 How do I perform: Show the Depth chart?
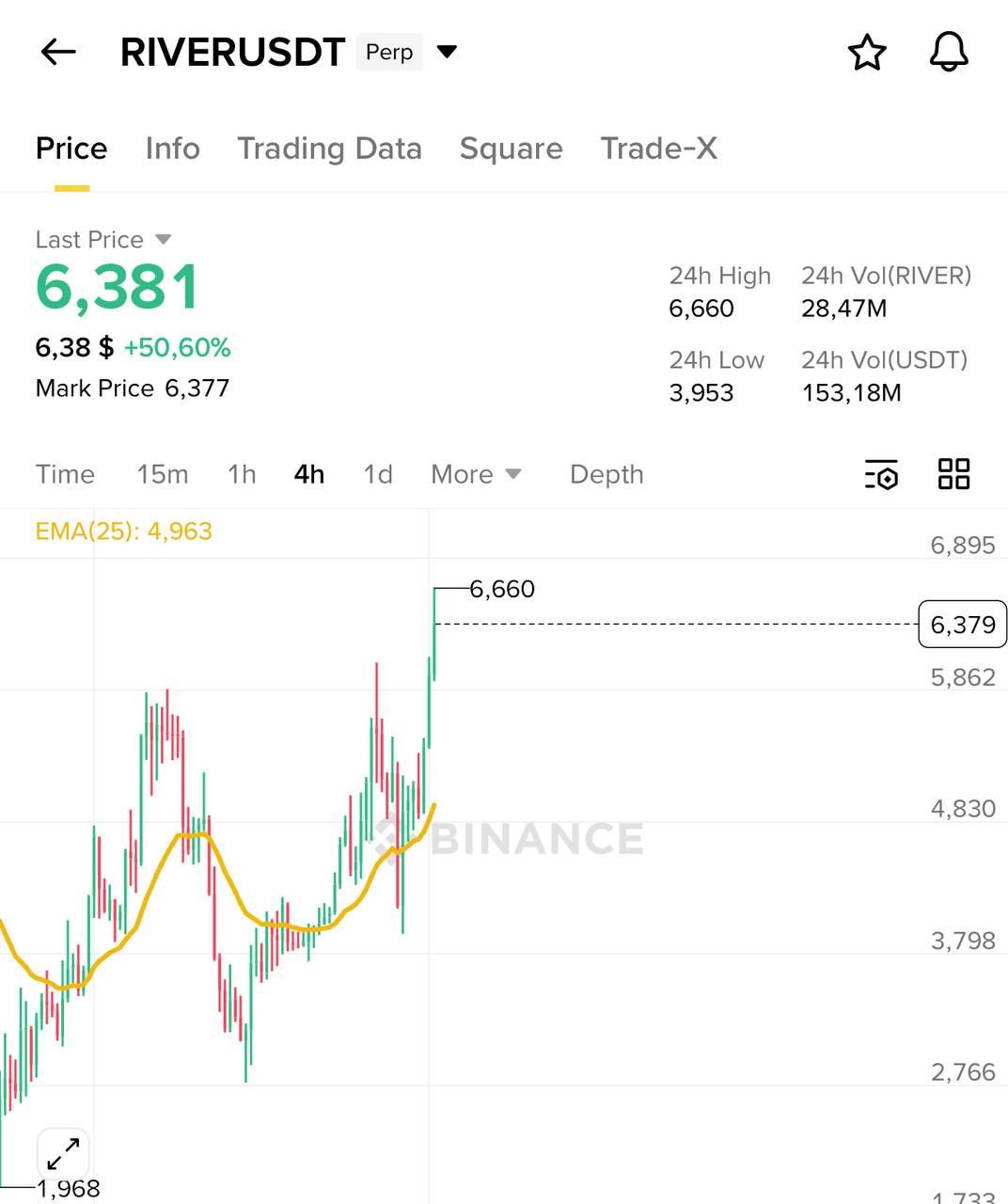pos(606,474)
